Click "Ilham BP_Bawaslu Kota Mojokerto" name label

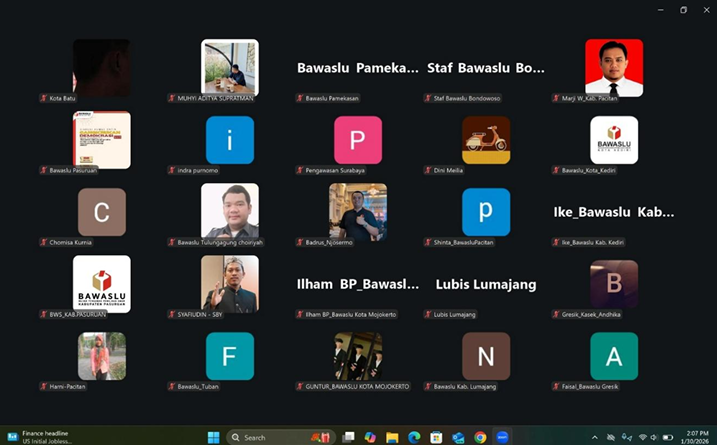coord(351,315)
